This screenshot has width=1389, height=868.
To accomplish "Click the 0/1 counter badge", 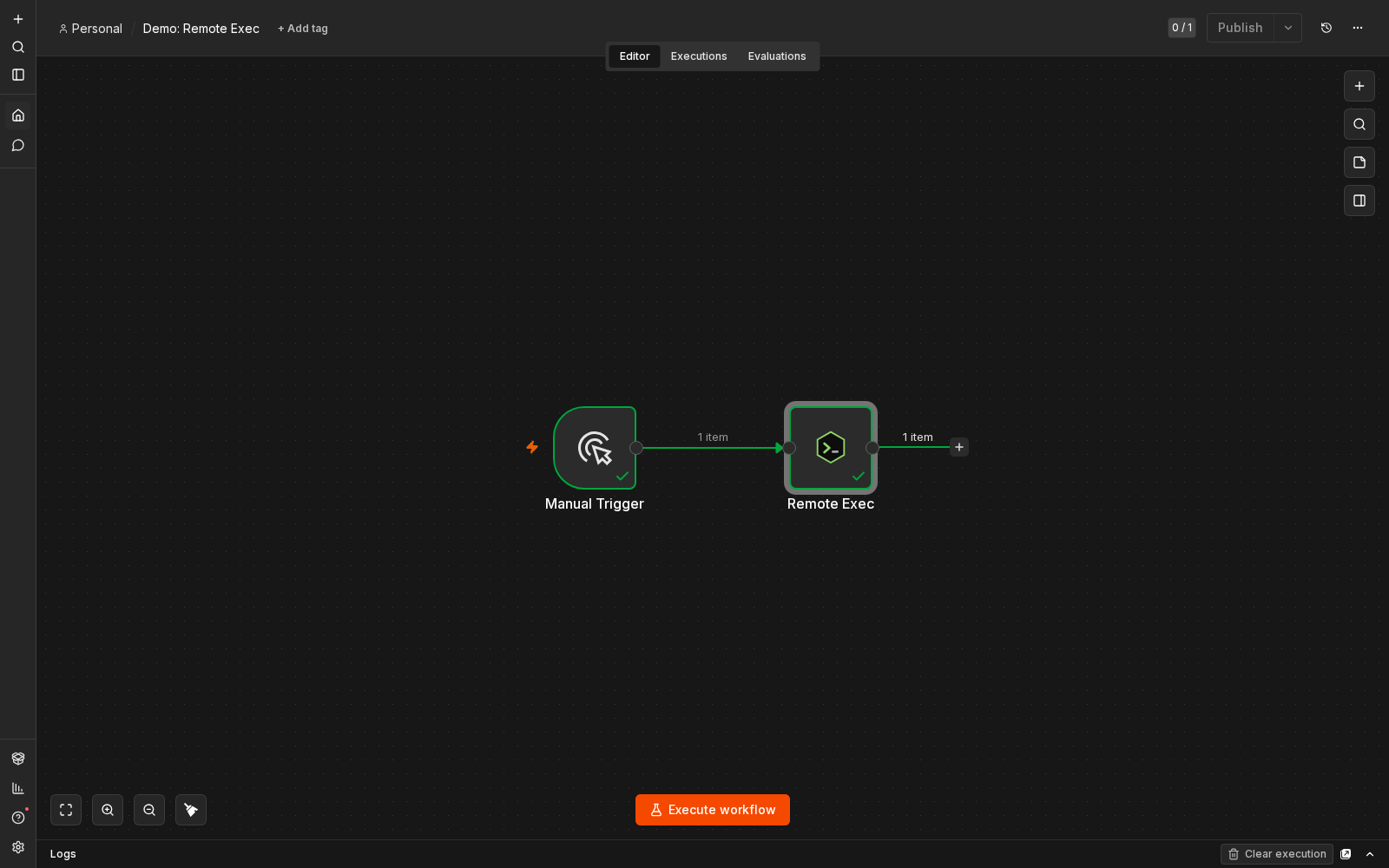I will point(1182,28).
